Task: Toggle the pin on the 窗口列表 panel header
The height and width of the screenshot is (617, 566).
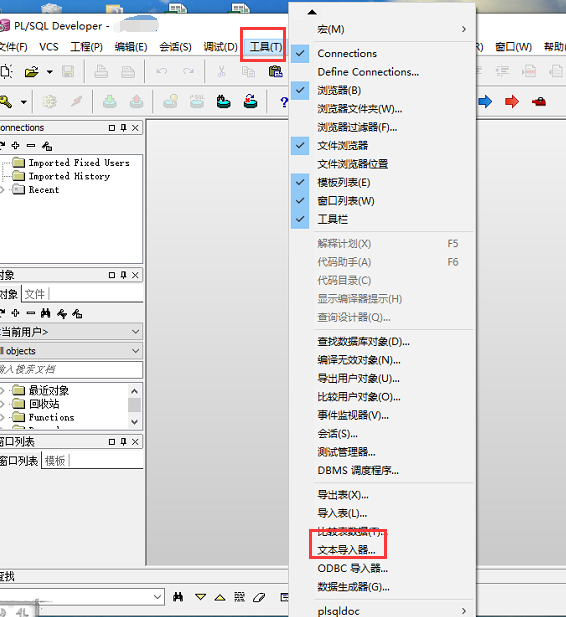Action: click(124, 442)
